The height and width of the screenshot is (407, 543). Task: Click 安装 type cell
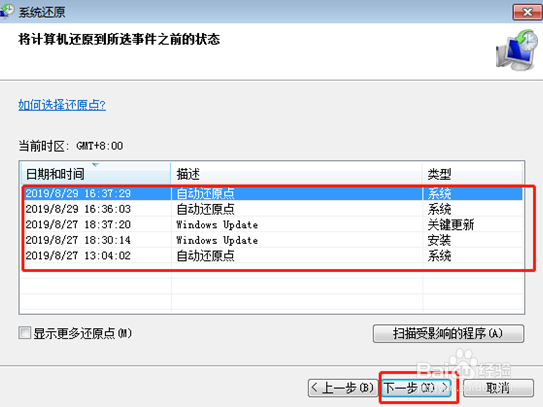point(439,240)
